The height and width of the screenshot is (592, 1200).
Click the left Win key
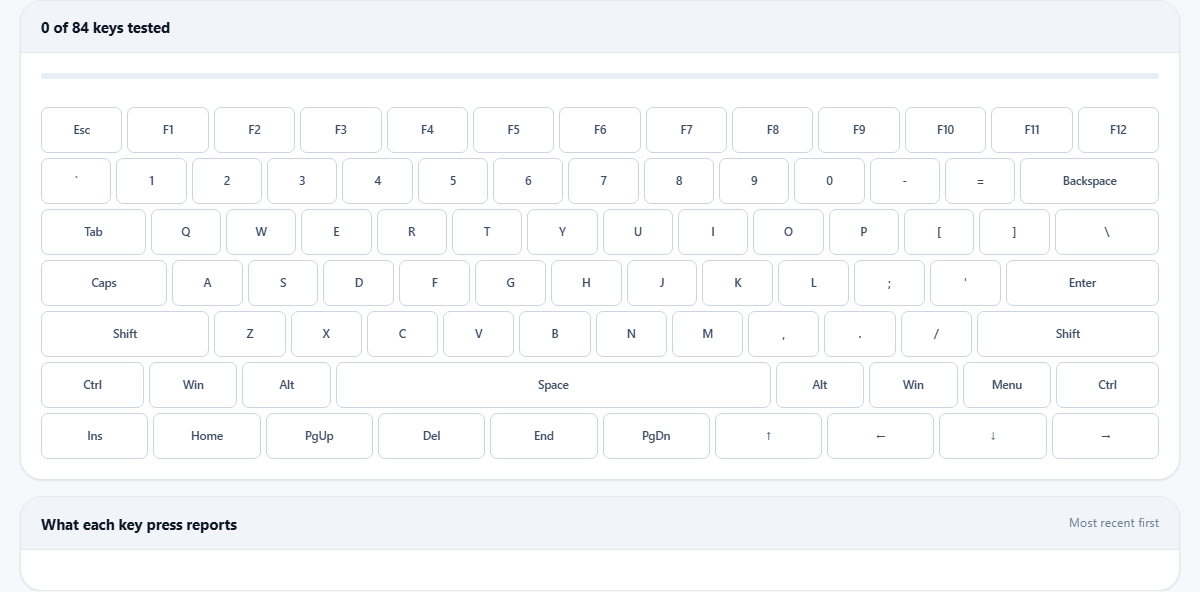[193, 385]
